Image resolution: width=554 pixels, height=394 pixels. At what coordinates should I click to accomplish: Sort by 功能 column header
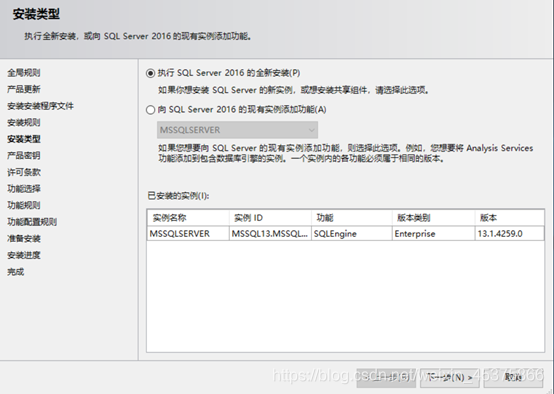(352, 218)
